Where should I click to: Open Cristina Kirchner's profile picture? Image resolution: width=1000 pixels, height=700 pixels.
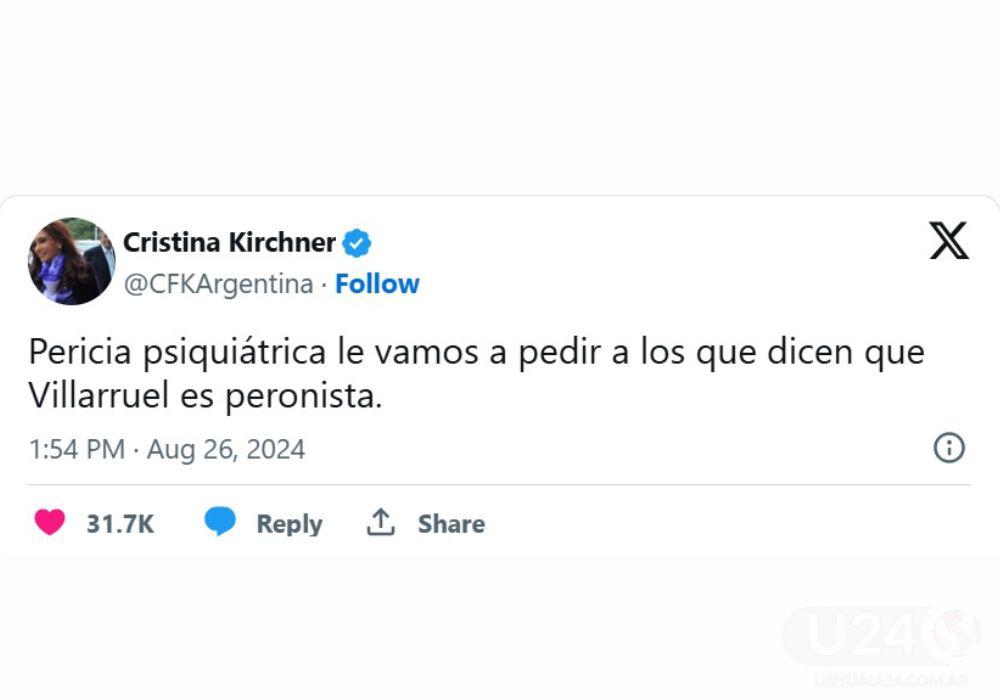tap(72, 261)
